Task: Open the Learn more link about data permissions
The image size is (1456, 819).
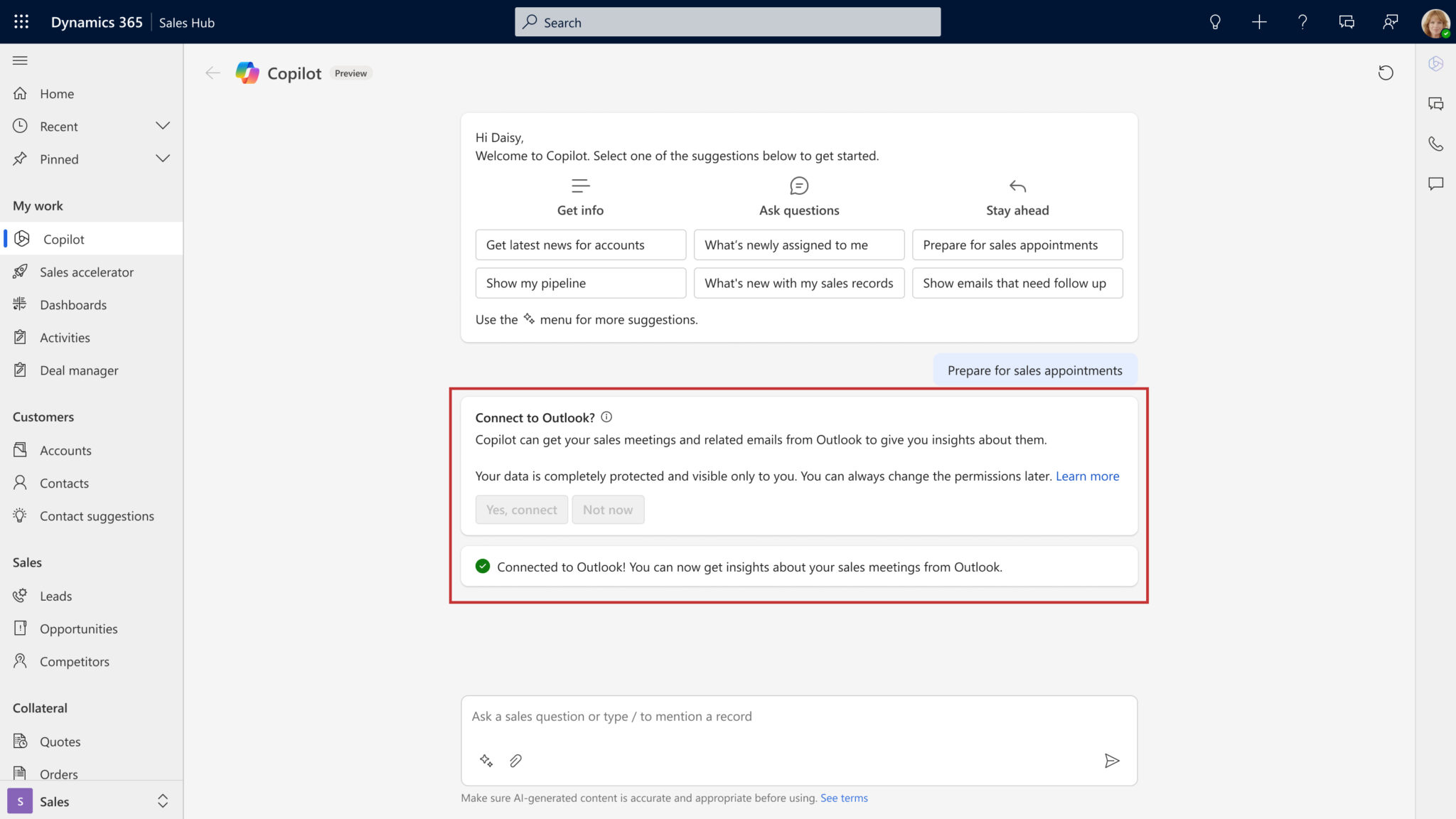Action: coord(1087,476)
